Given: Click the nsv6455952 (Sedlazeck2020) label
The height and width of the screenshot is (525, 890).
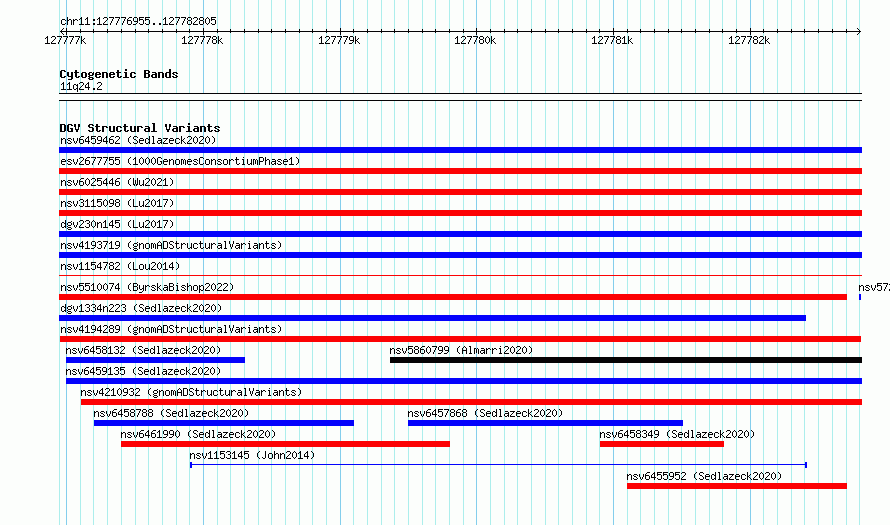Looking at the screenshot, I should pyautogui.click(x=704, y=476).
